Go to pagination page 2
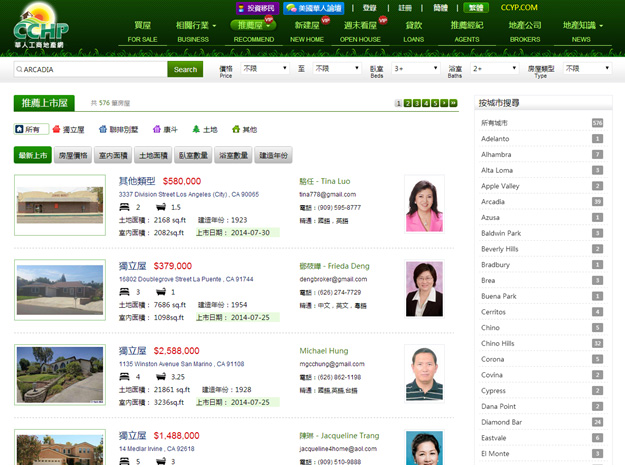The image size is (625, 467). (407, 103)
